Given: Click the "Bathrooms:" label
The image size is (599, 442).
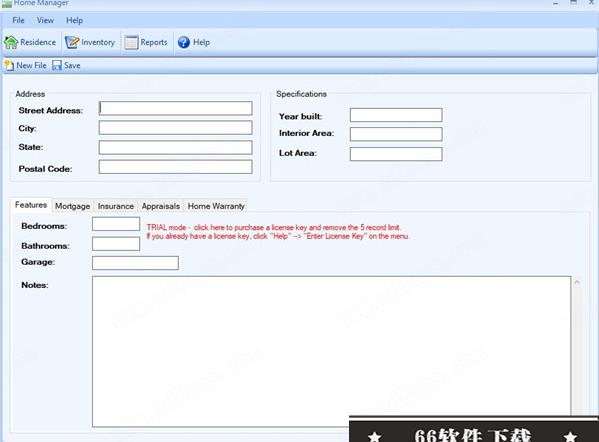Looking at the screenshot, I should pyautogui.click(x=45, y=246).
